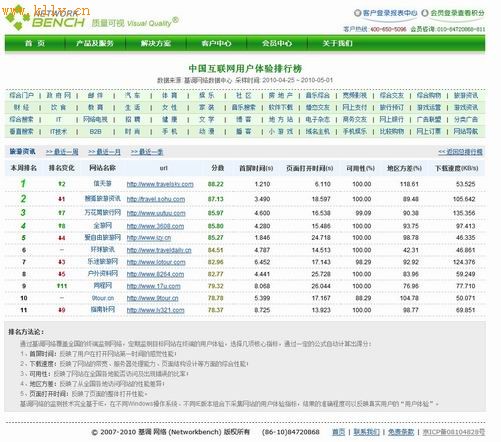Select the 娱乐 category
The height and width of the screenshot is (442, 501).
(x=207, y=96)
